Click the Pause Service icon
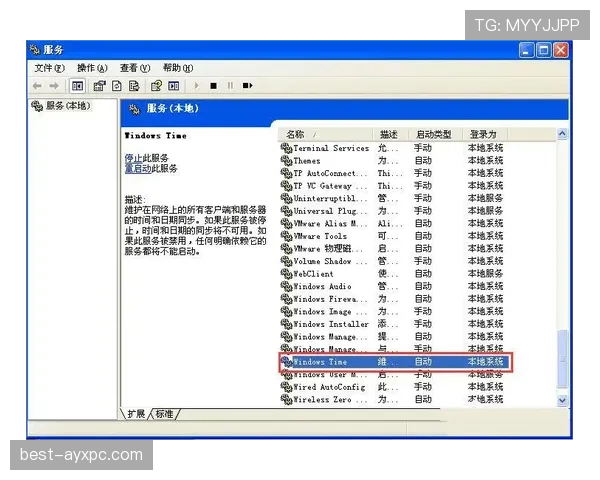The height and width of the screenshot is (480, 600). click(x=230, y=86)
